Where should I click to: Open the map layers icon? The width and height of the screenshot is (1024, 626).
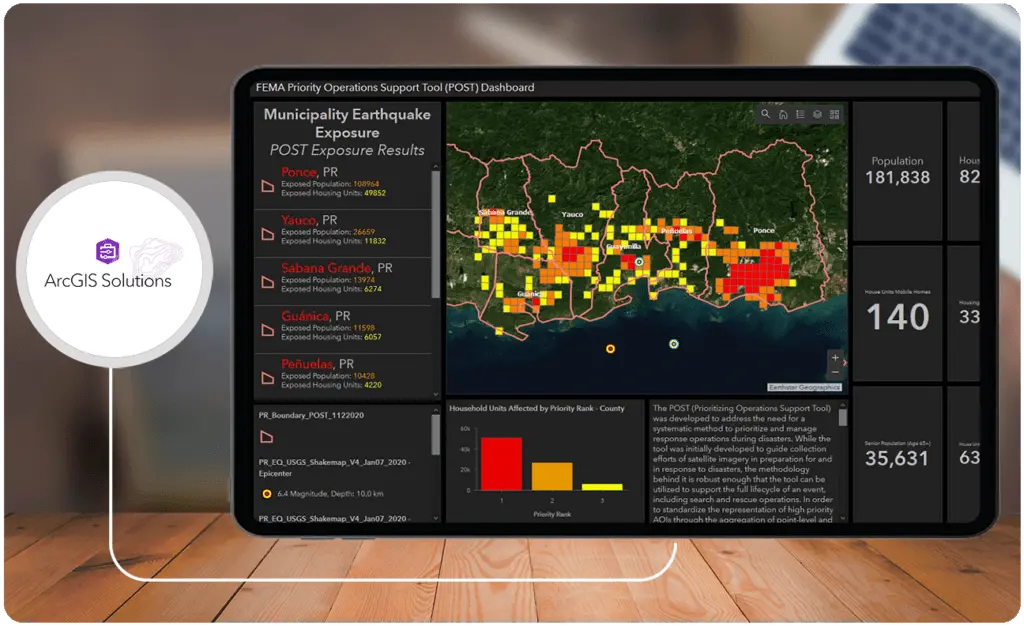pyautogui.click(x=817, y=114)
